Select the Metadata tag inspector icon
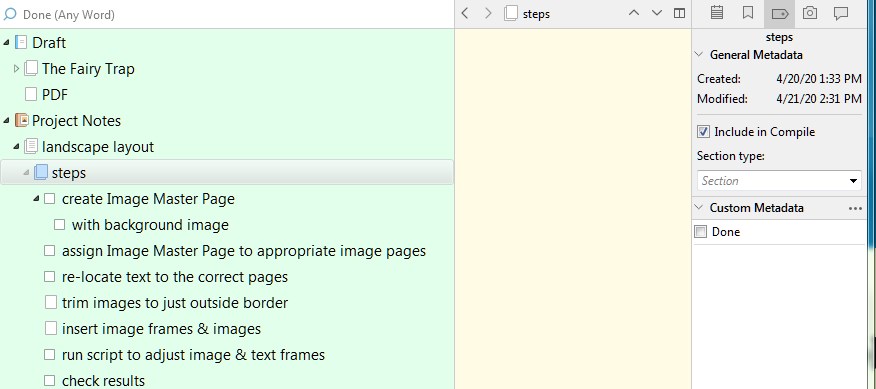The height and width of the screenshot is (389, 876). point(779,14)
